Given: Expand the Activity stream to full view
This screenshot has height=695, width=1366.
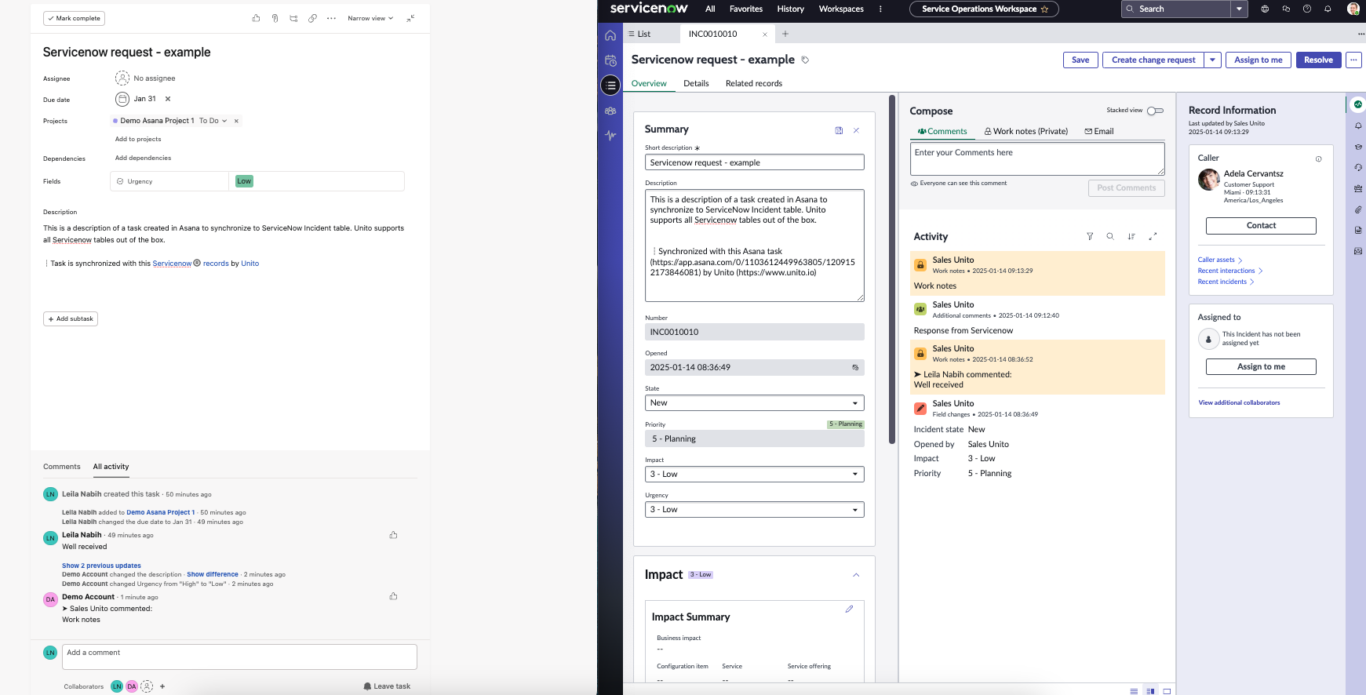Looking at the screenshot, I should point(1153,237).
